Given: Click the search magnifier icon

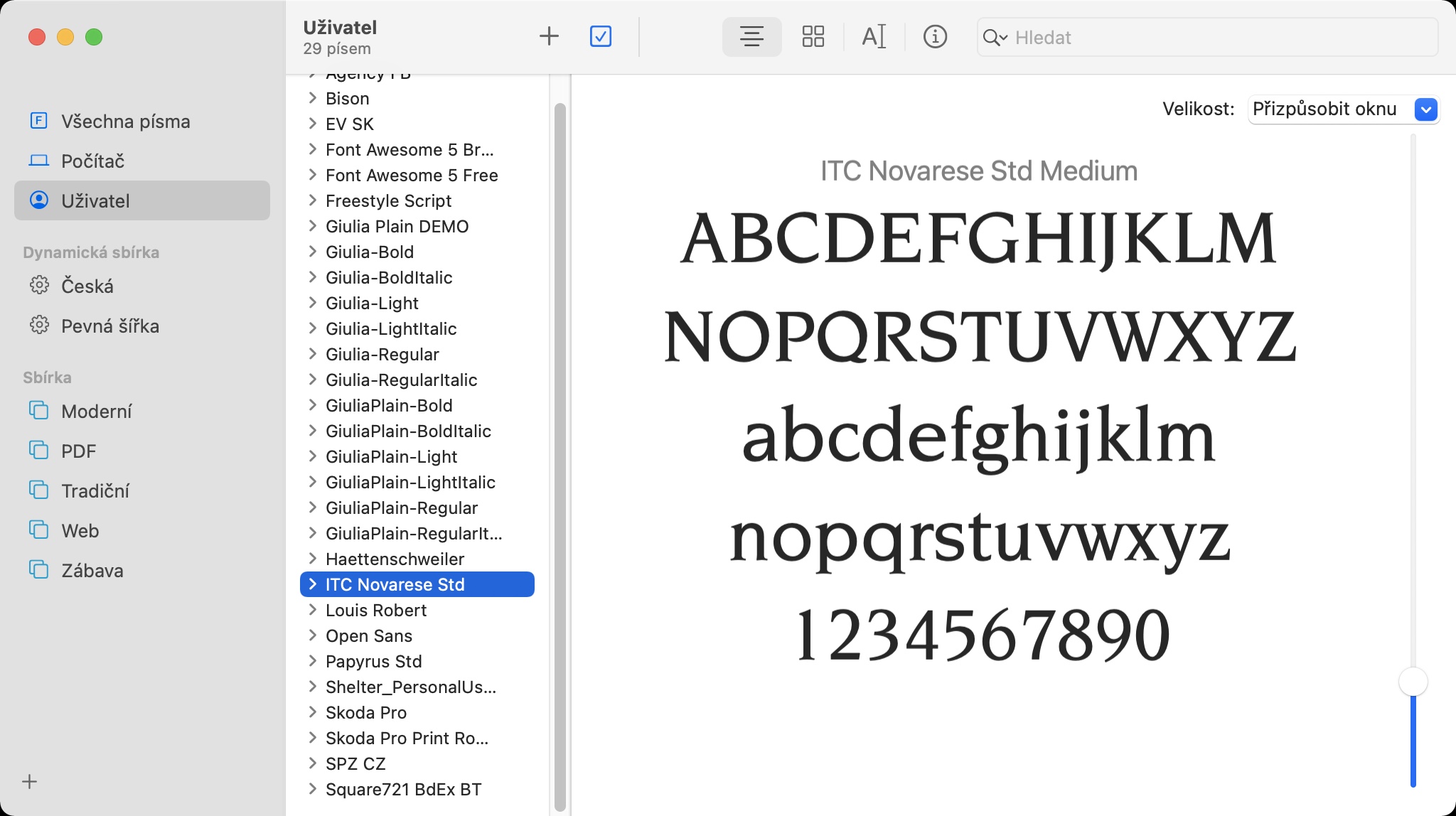Looking at the screenshot, I should pyautogui.click(x=992, y=38).
